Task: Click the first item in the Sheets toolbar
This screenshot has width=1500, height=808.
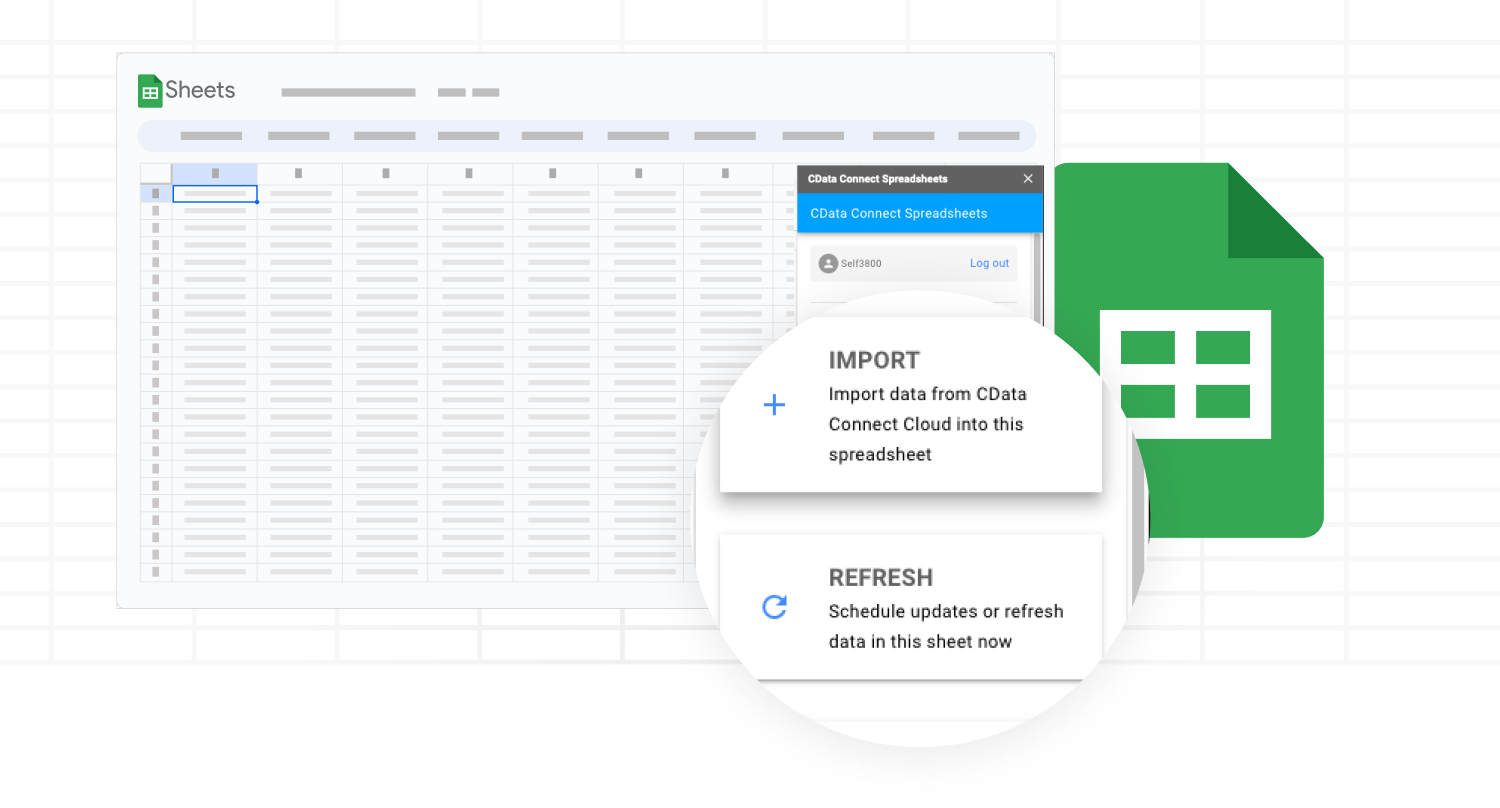Action: (212, 136)
